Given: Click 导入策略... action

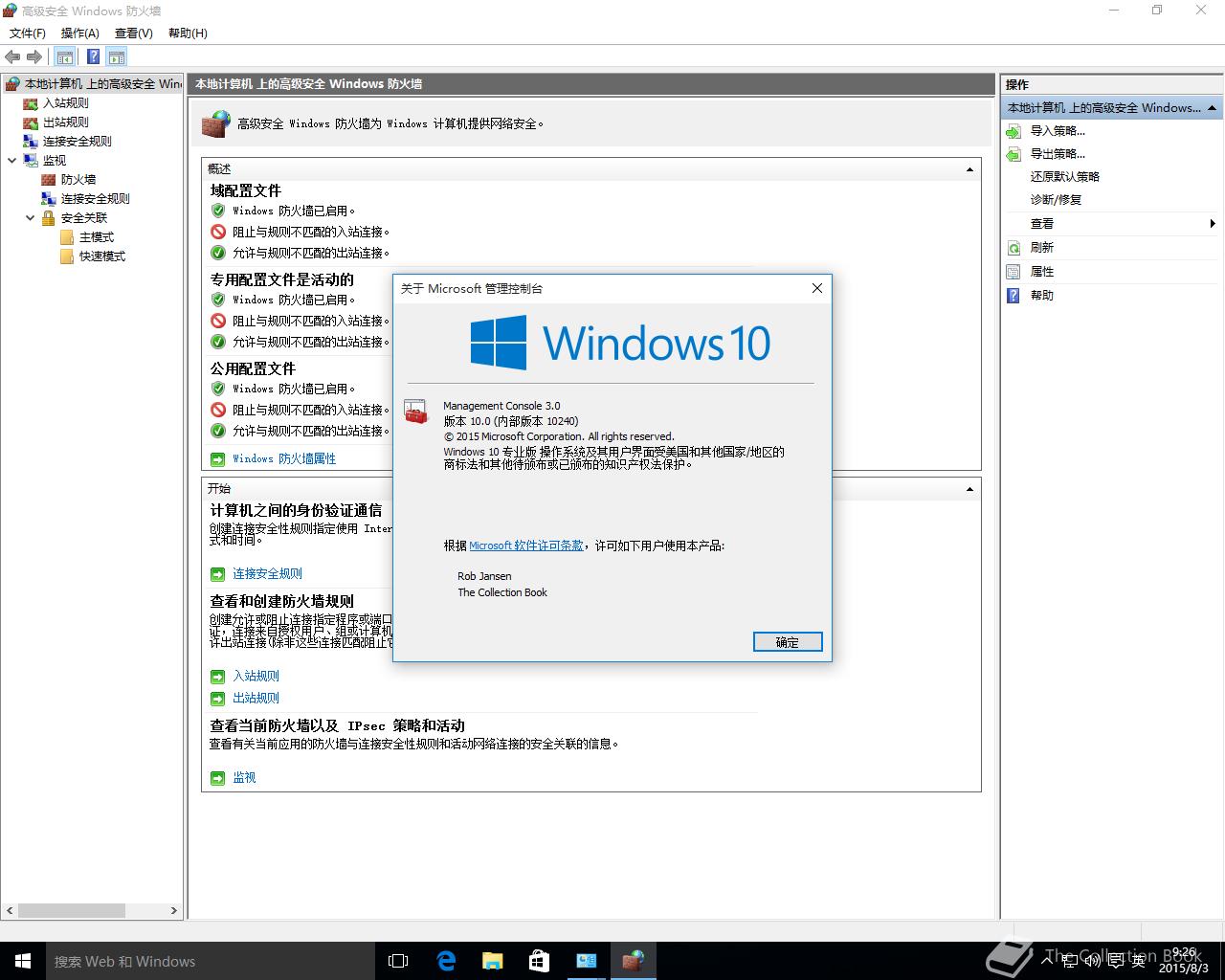Looking at the screenshot, I should 1058,131.
